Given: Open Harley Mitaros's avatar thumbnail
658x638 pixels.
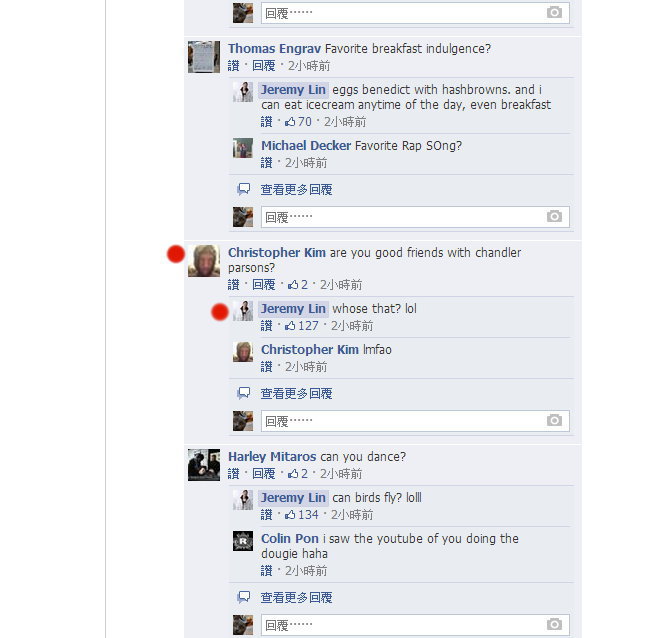Looking at the screenshot, I should click(204, 465).
